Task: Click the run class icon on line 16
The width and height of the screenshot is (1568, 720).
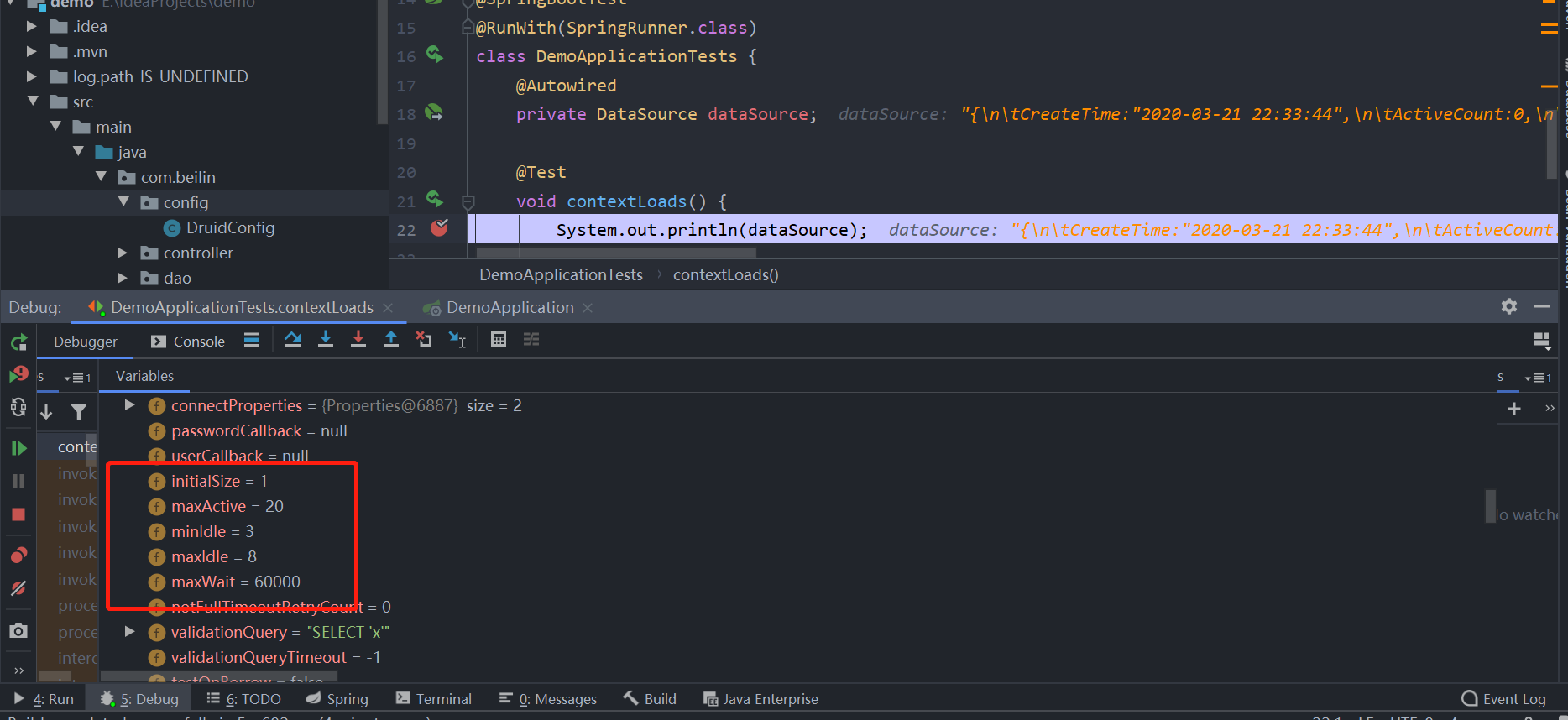Action: coord(435,55)
